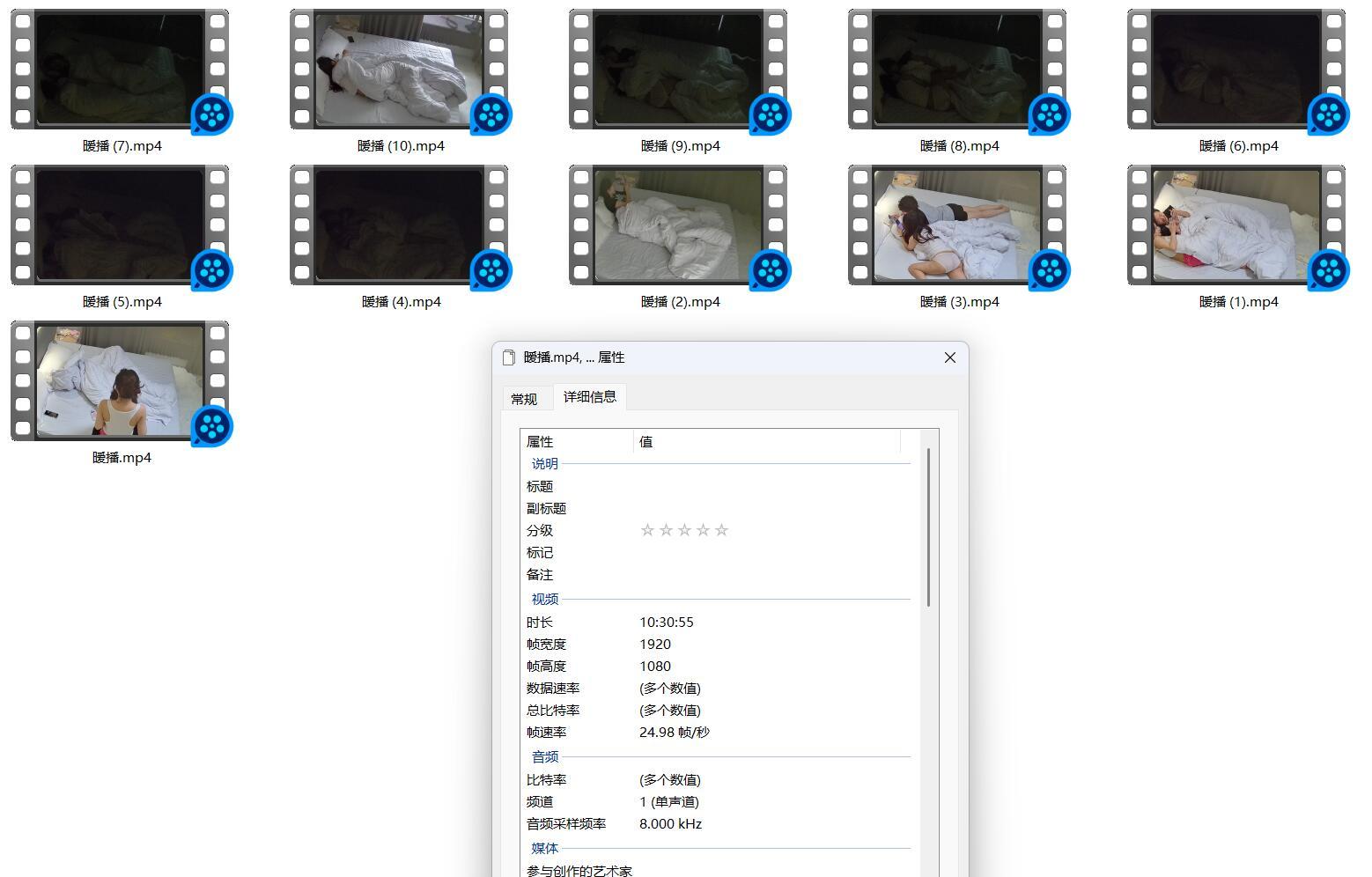Select the 暖播 (6).mp4 video file icon

[x=1237, y=70]
